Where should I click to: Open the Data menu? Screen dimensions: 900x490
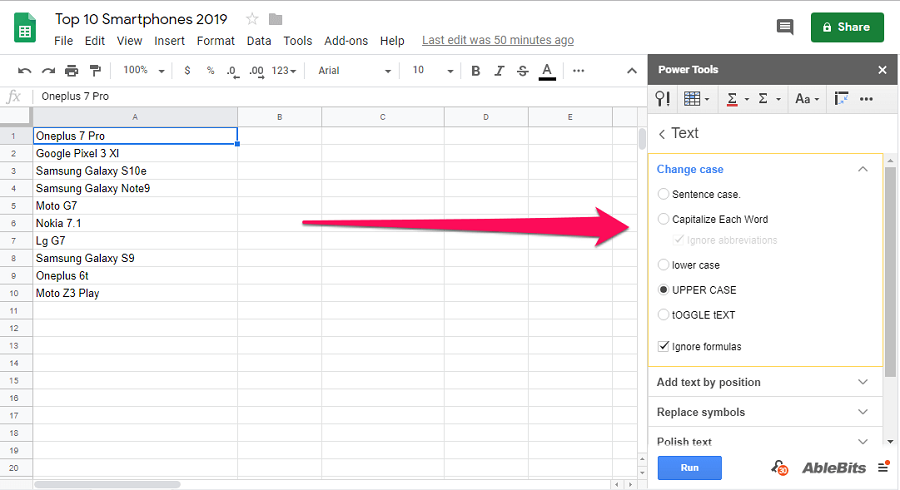point(259,41)
